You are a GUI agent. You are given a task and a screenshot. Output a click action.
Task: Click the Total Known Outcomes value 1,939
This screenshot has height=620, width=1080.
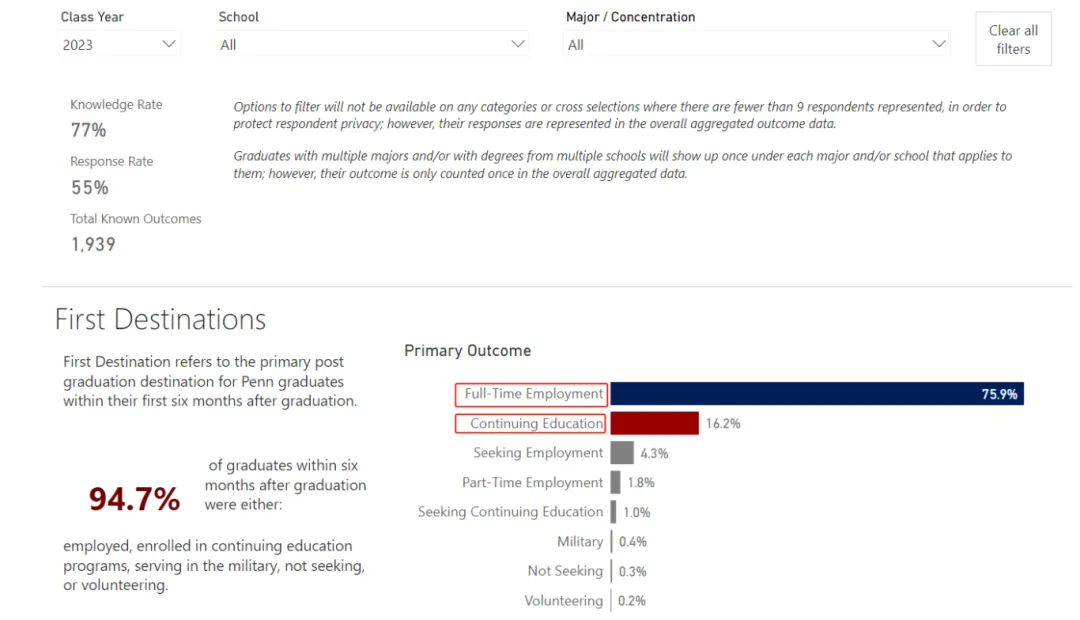pos(93,244)
